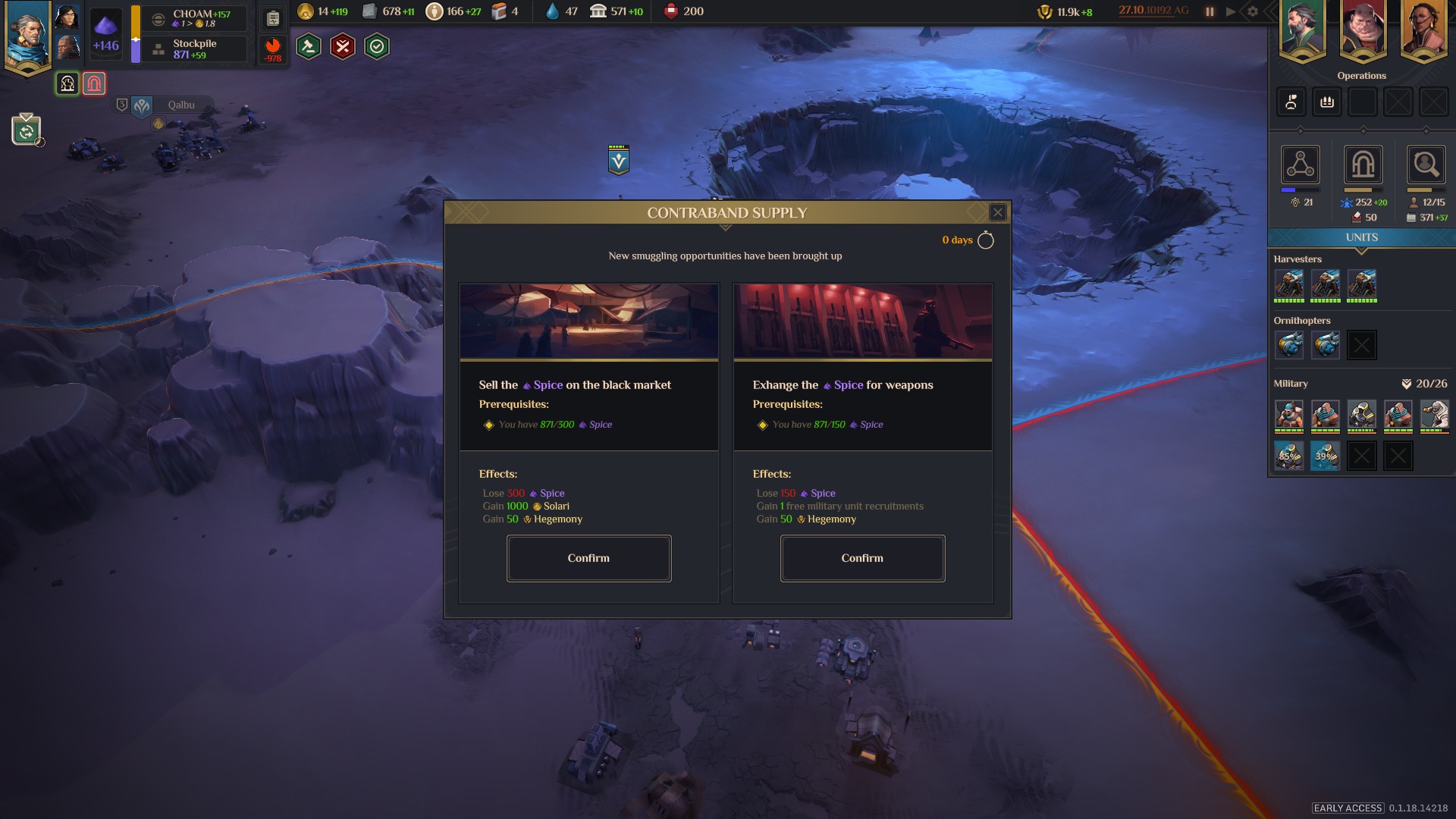Close the Contraband Supply dialog
Image resolution: width=1456 pixels, height=819 pixels.
pyautogui.click(x=998, y=213)
